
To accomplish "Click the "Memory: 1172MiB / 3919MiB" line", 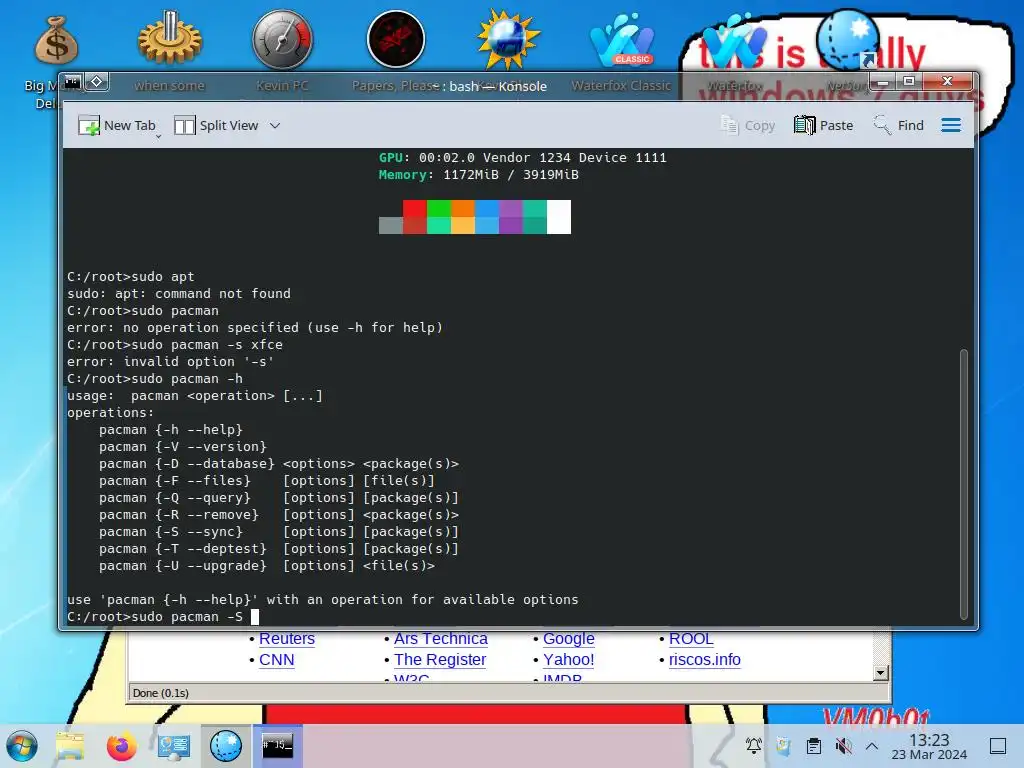I will tap(479, 175).
